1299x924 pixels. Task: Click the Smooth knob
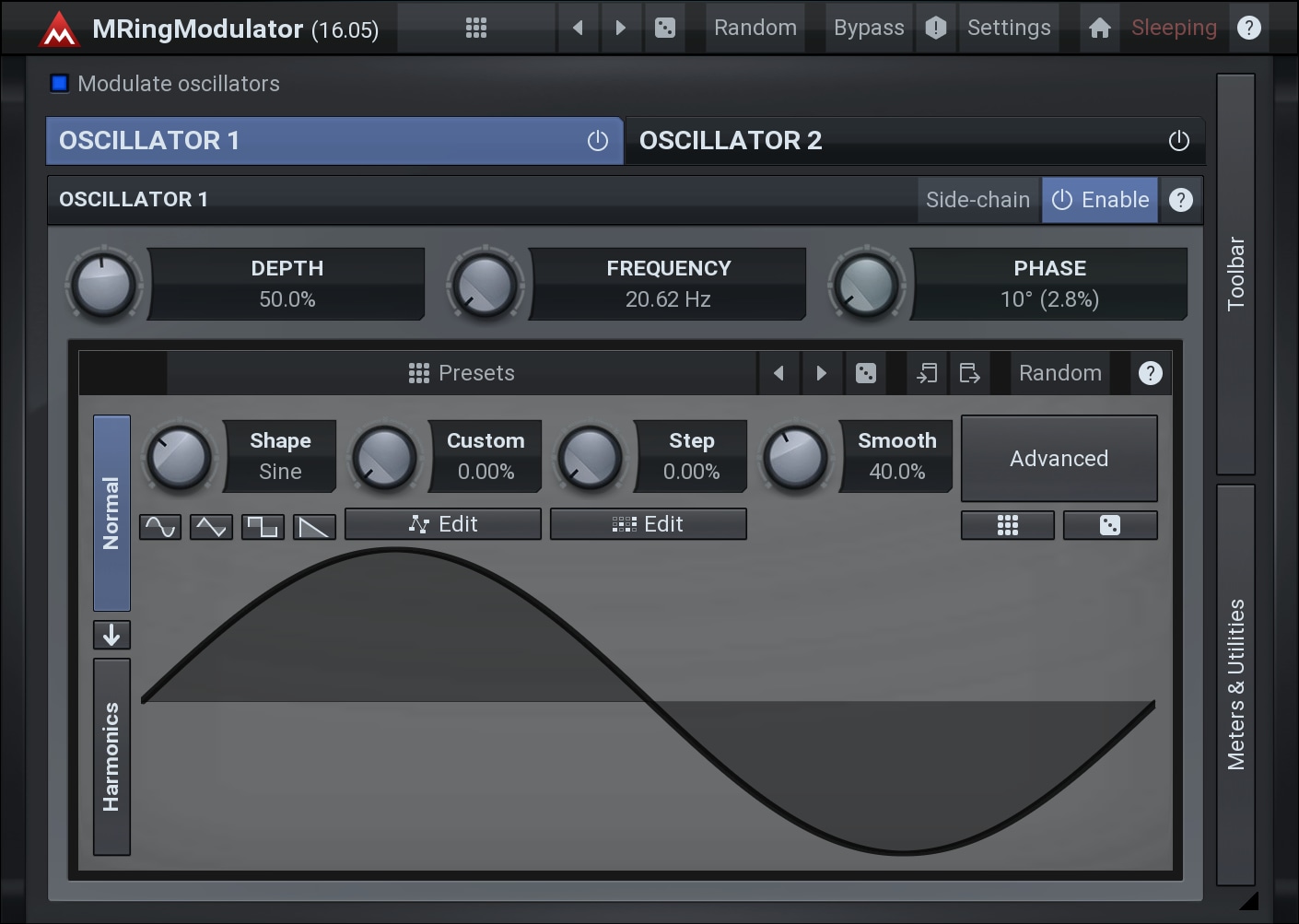click(796, 456)
